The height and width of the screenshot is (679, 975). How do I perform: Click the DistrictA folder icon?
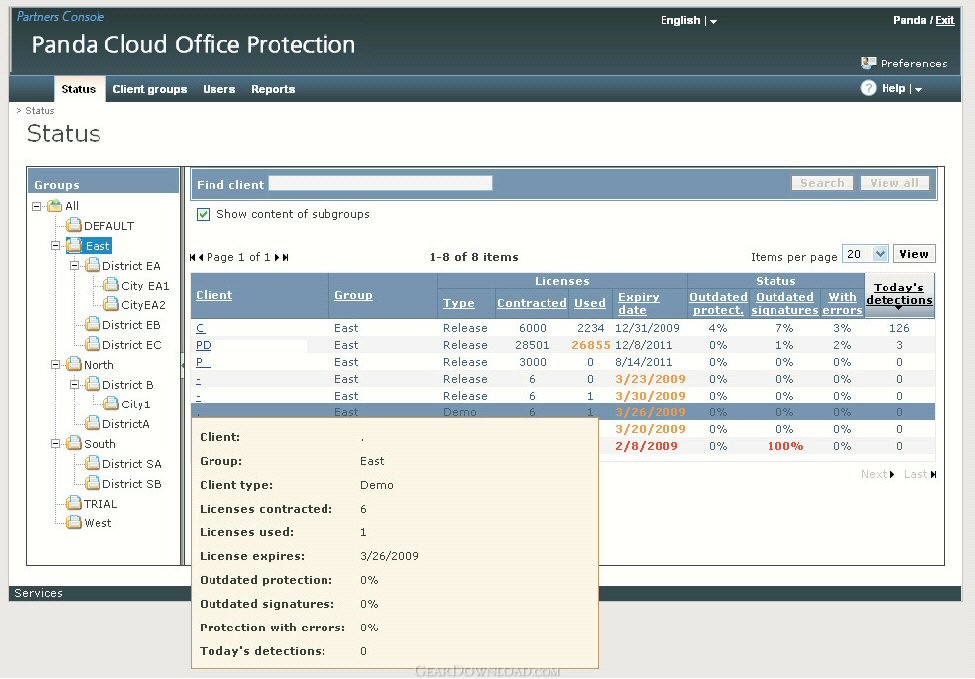pyautogui.click(x=93, y=423)
